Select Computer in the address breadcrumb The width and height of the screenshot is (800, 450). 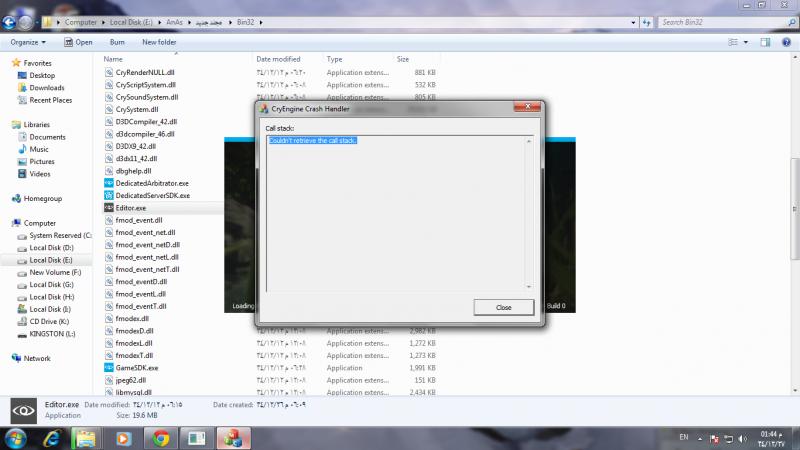[x=81, y=22]
